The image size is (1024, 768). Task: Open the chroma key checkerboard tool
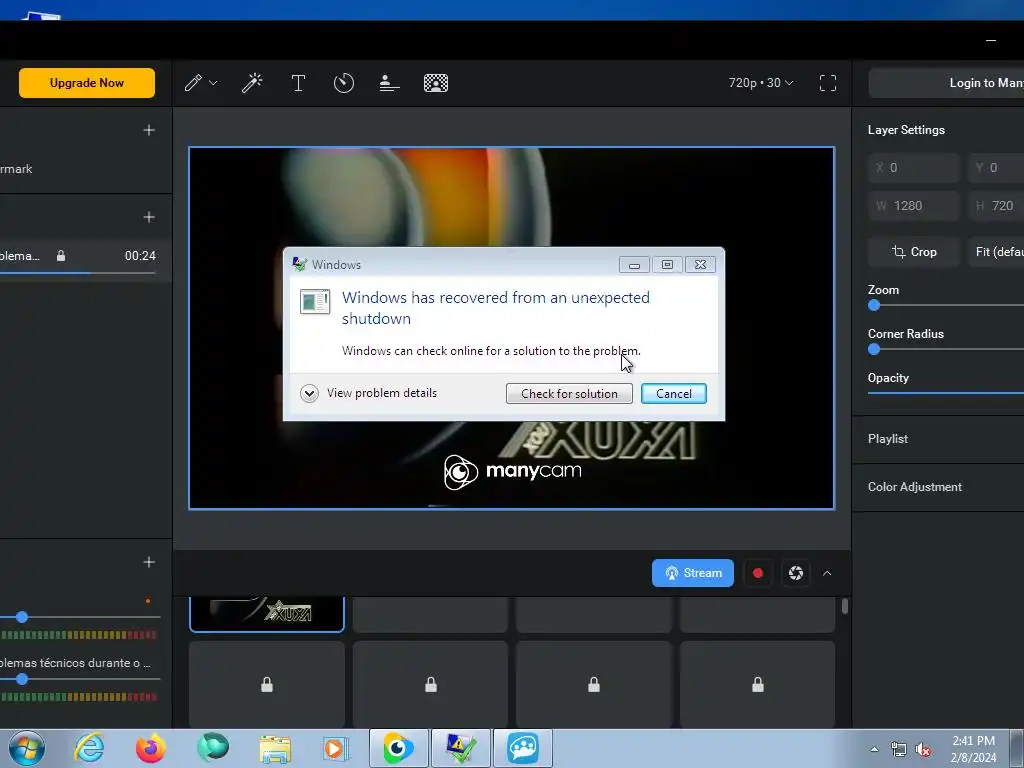coord(436,83)
